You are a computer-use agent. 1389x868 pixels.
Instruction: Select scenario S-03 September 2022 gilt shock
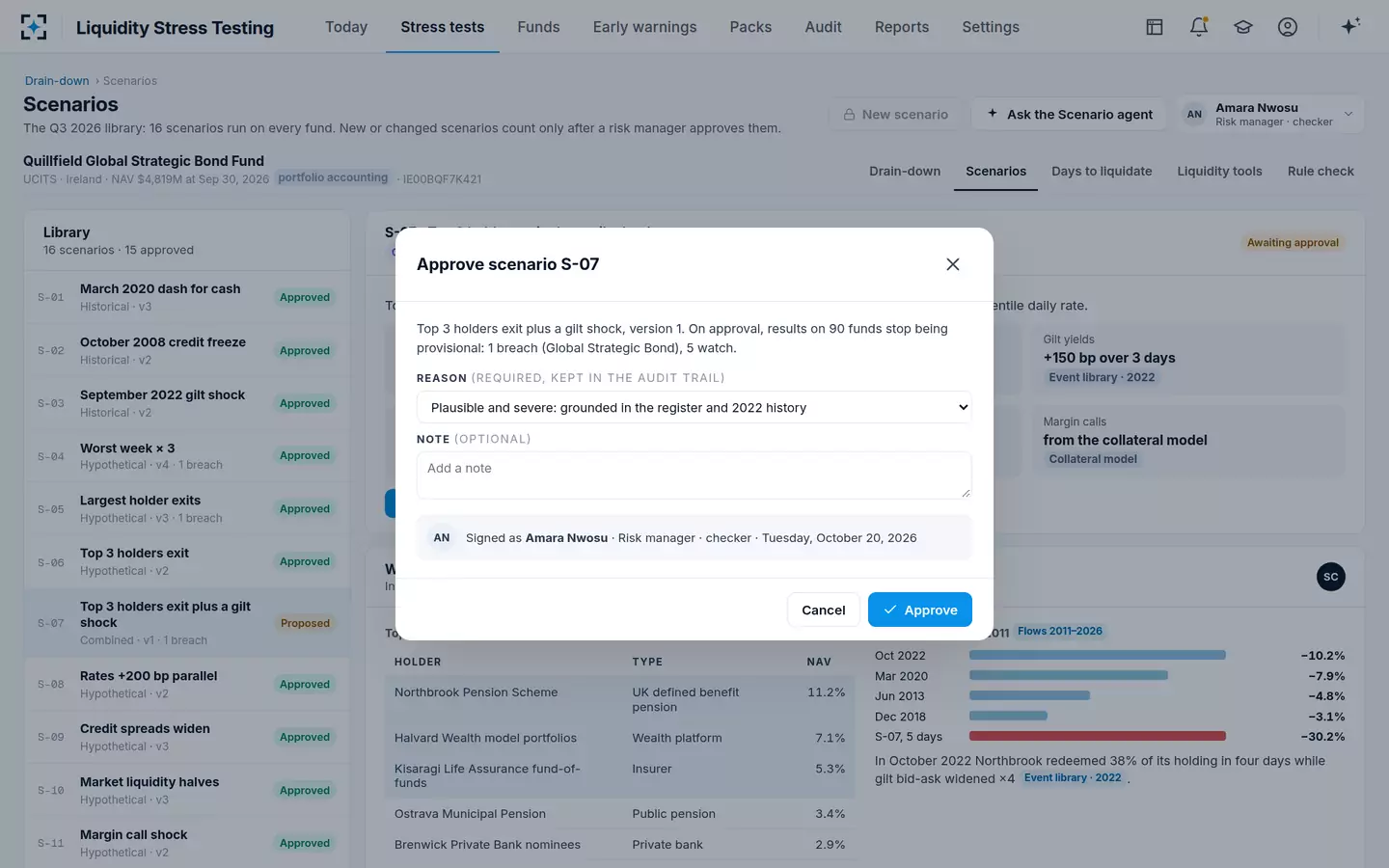pos(187,403)
